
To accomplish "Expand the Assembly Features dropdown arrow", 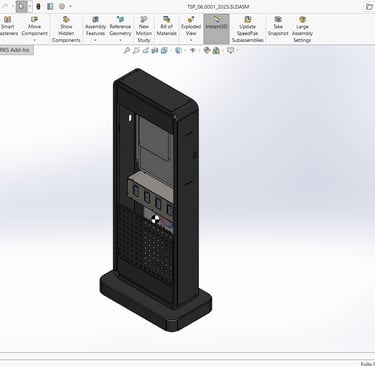I will click(95, 40).
